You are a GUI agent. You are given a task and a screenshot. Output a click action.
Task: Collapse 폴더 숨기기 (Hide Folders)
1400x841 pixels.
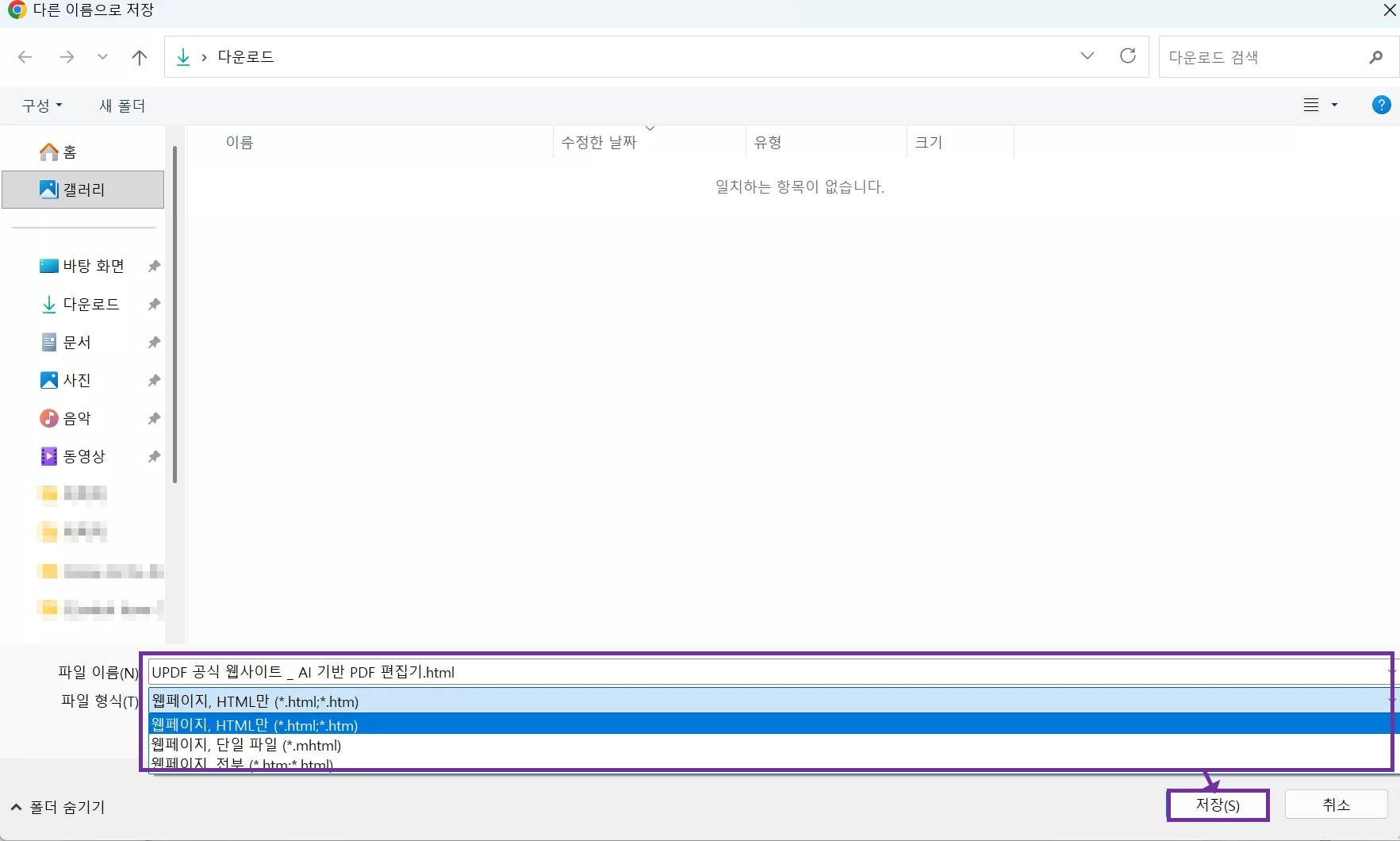coord(59,807)
